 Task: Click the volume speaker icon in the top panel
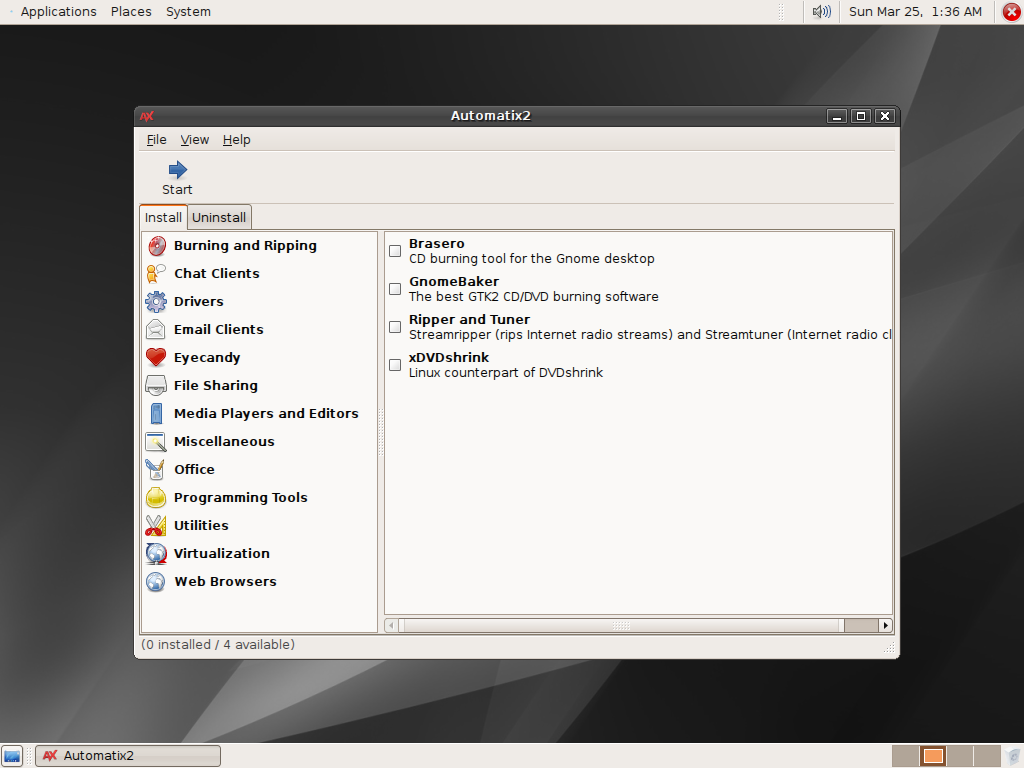pos(821,12)
